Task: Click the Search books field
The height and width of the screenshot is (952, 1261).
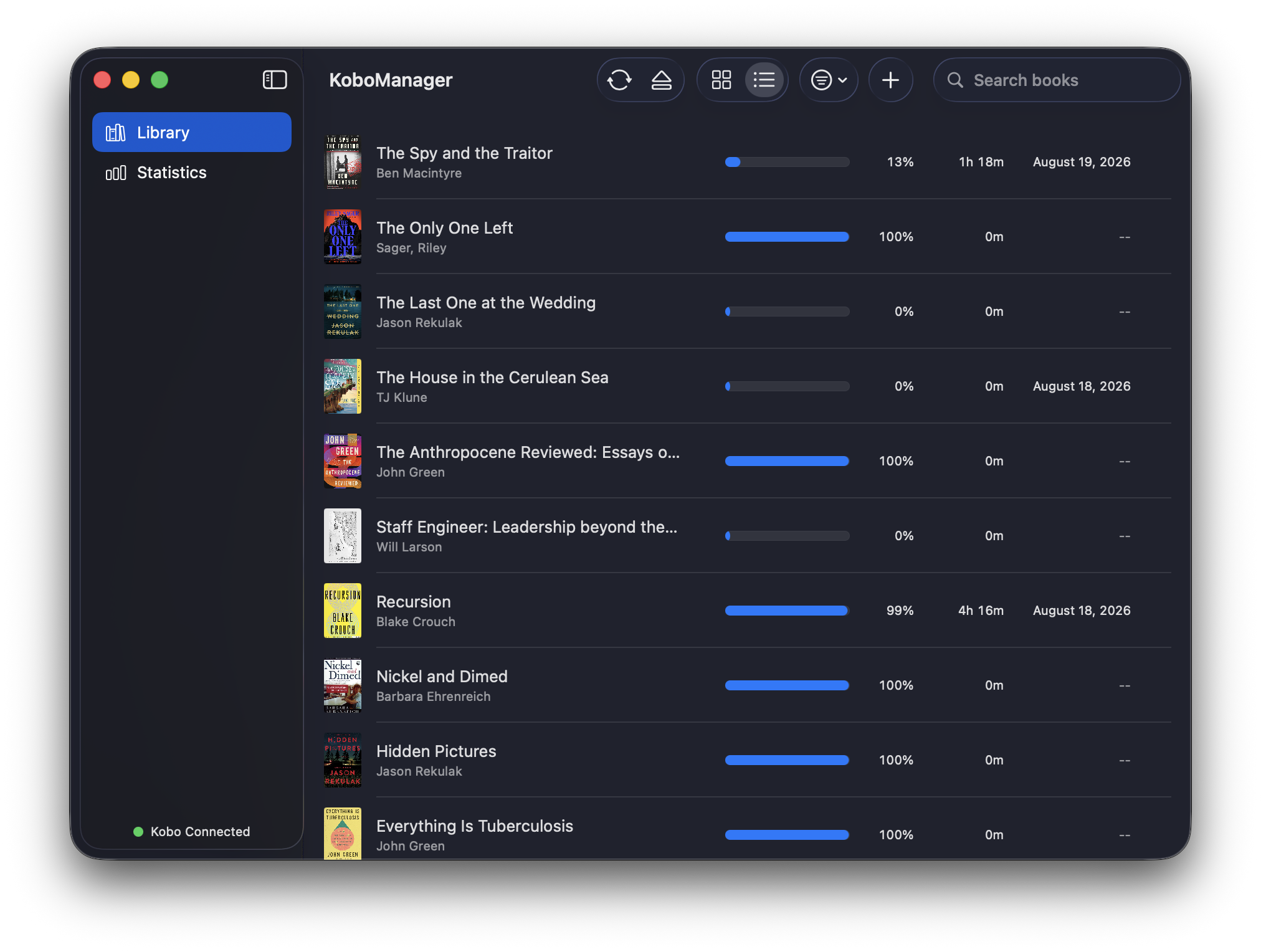Action: coord(1057,80)
